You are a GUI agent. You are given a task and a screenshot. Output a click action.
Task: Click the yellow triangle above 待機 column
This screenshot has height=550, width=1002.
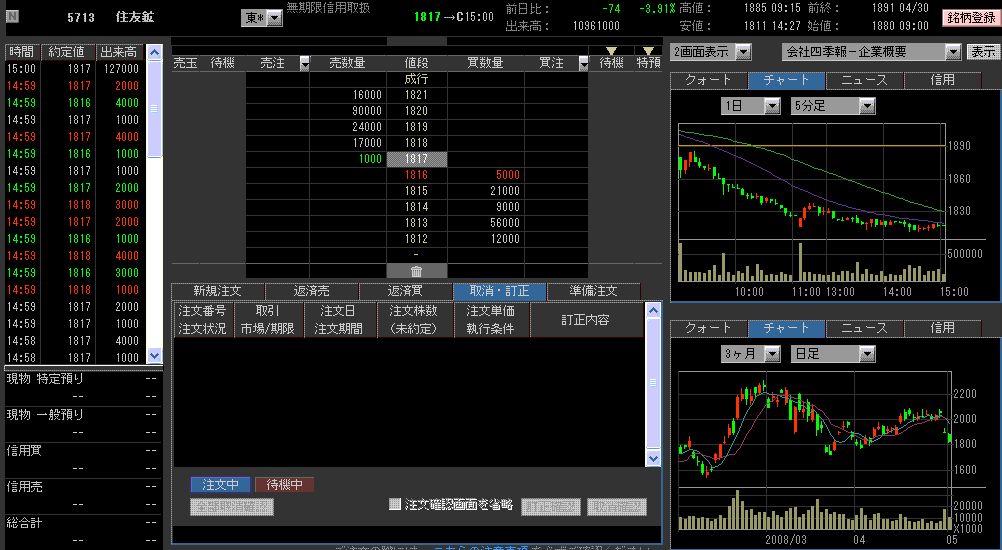click(611, 51)
